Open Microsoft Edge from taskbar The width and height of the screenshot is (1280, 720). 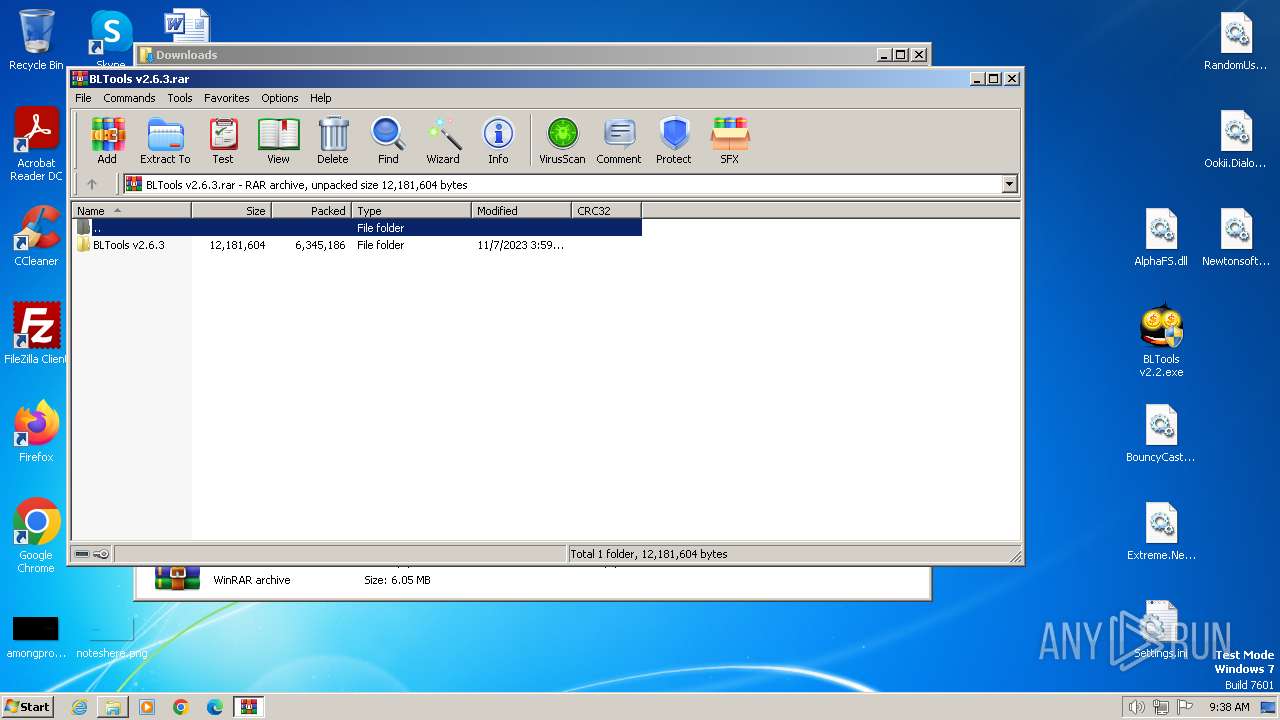coord(215,707)
